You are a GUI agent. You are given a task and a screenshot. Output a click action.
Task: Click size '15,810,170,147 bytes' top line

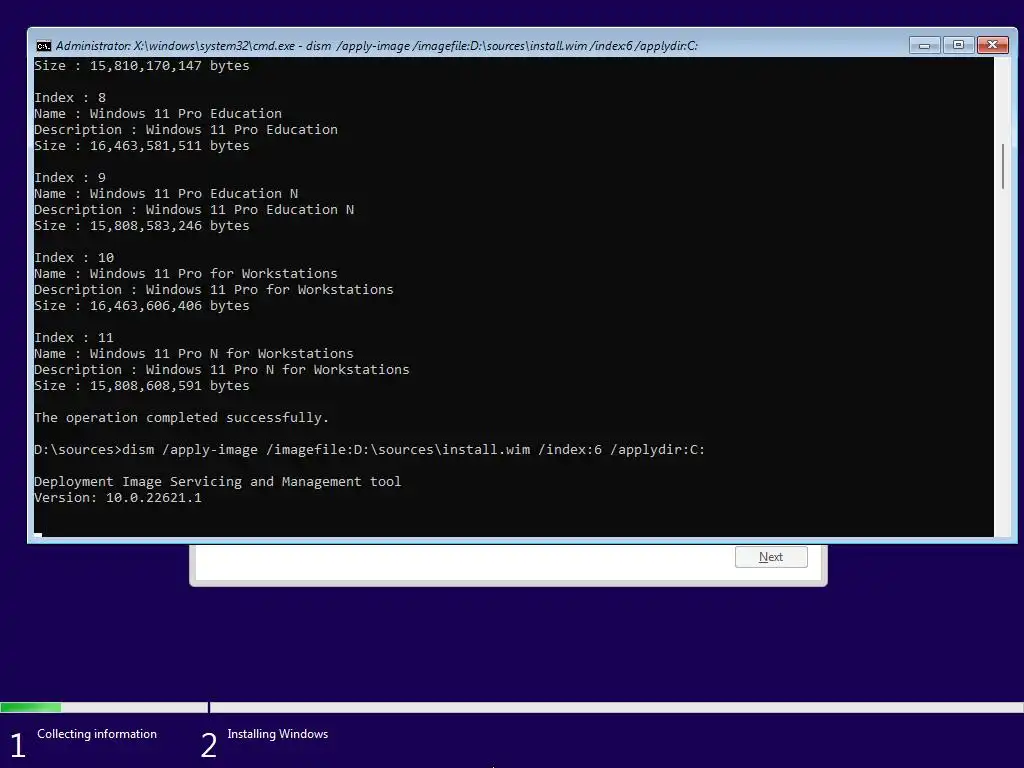pos(142,65)
